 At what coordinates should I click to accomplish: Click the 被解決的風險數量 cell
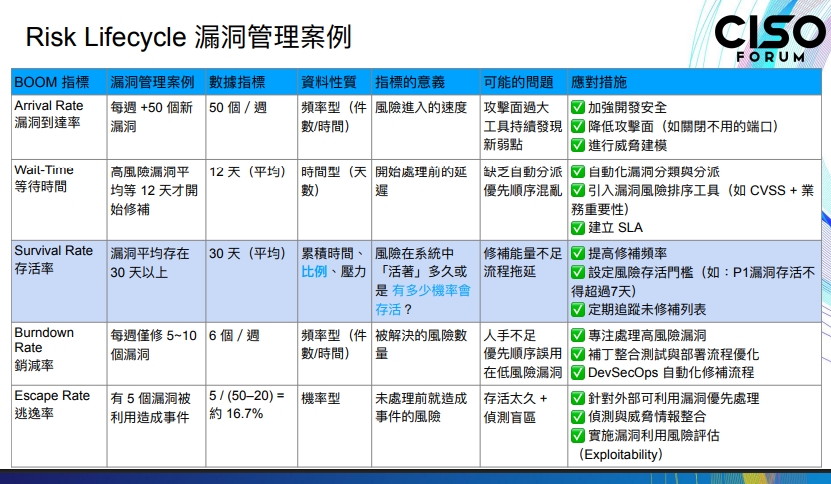tap(426, 354)
